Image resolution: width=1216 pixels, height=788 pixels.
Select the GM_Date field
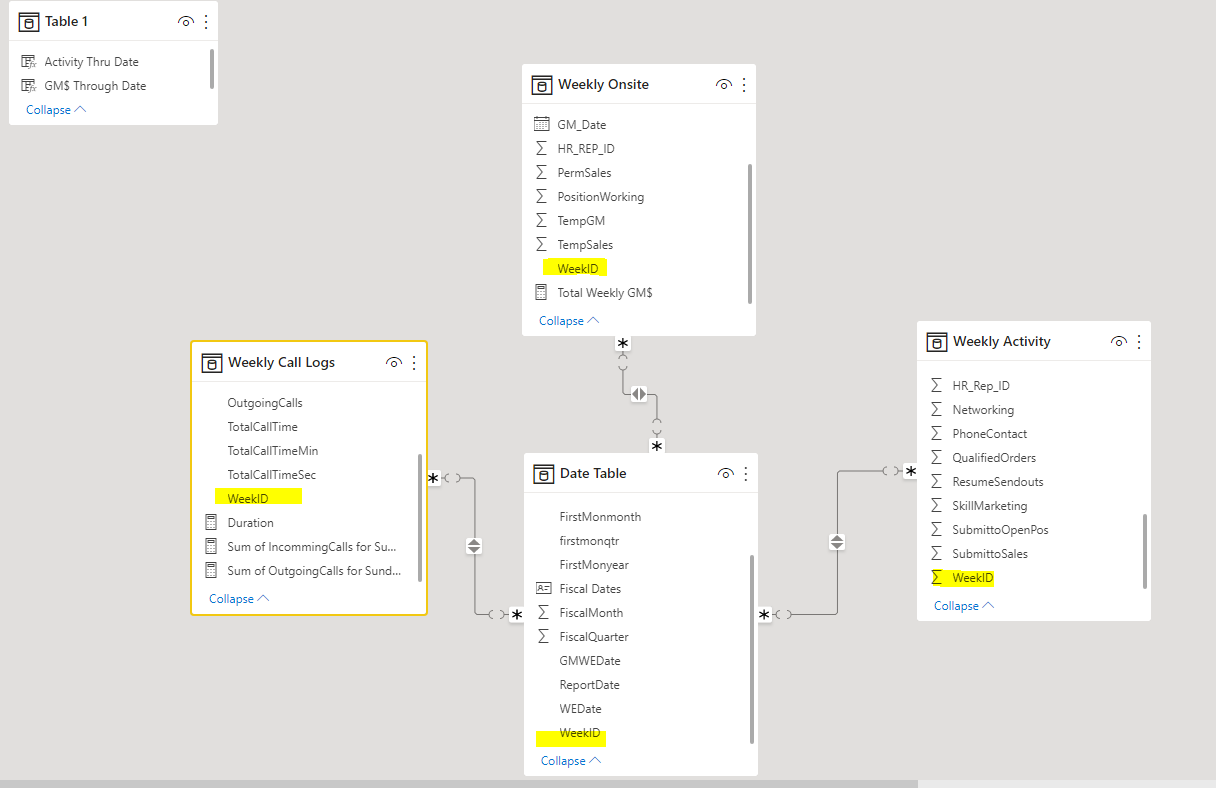point(582,125)
